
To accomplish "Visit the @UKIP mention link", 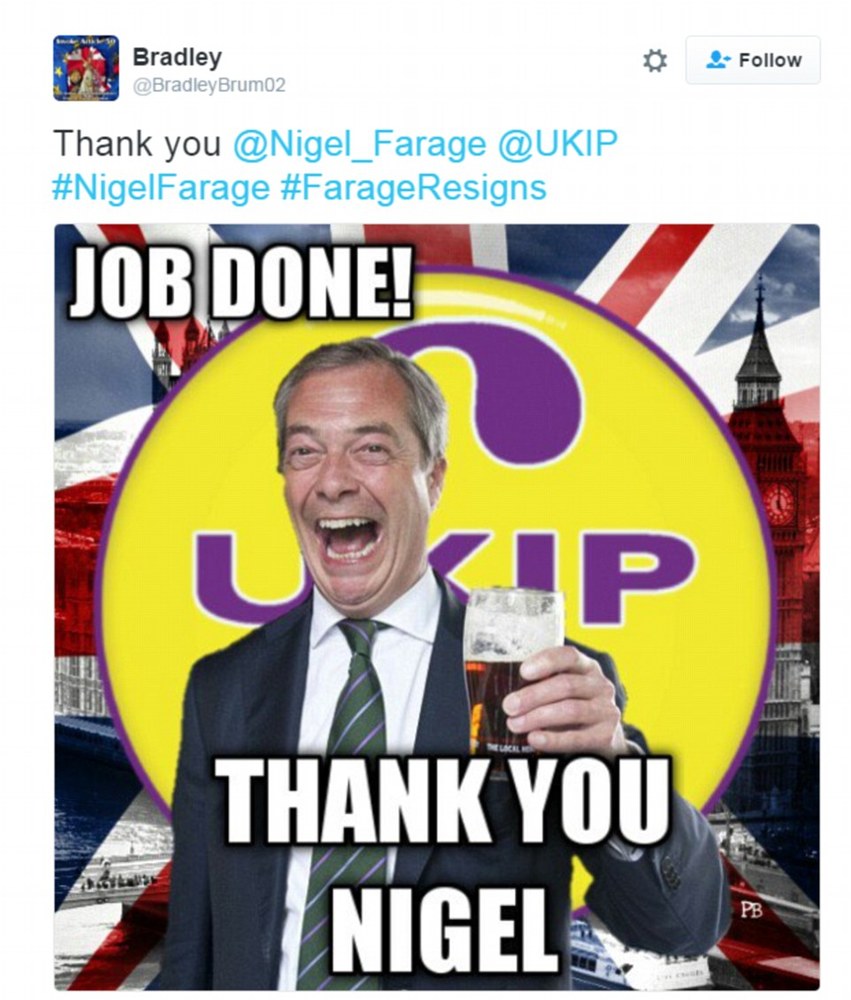I will tap(557, 144).
